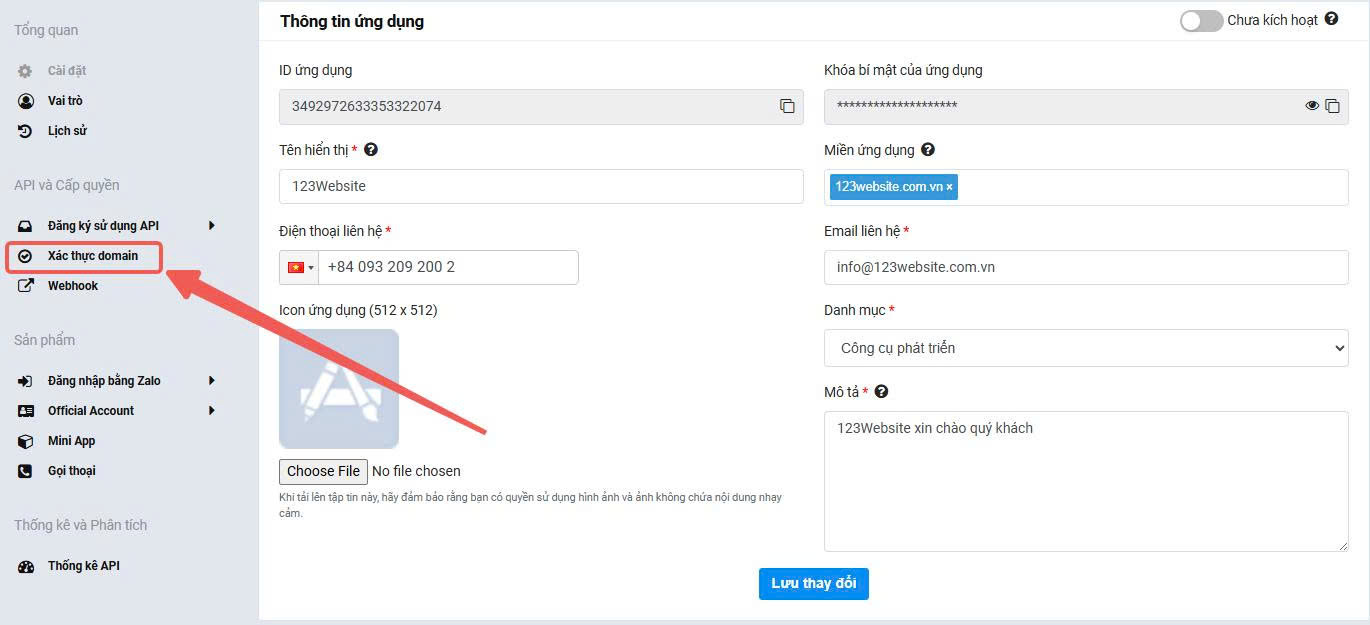The width and height of the screenshot is (1370, 625).
Task: Click the Đăng nhập bằng Zalo sign-in icon
Action: point(26,381)
